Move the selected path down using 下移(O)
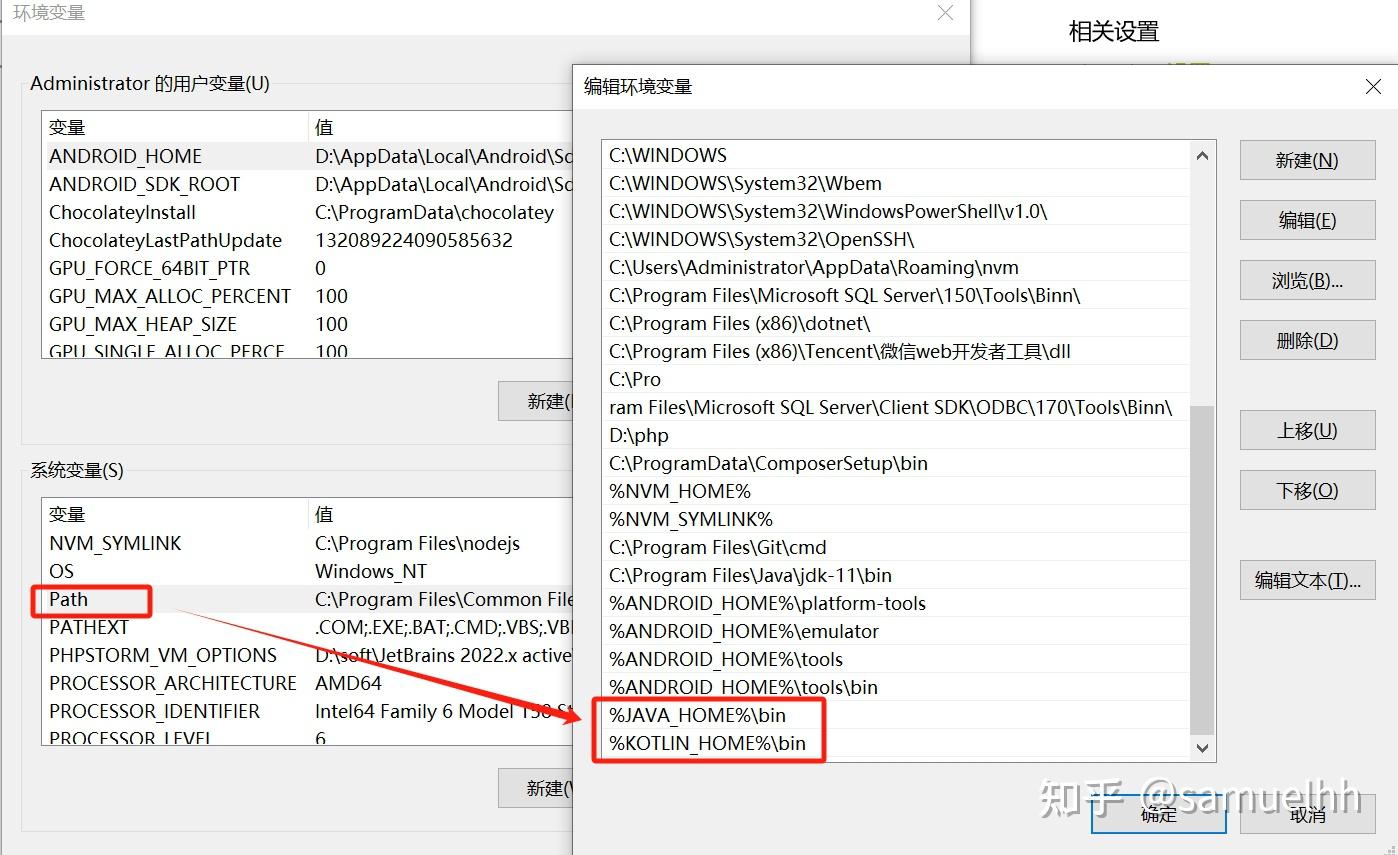Viewport: 1398px width, 855px height. click(x=1307, y=490)
